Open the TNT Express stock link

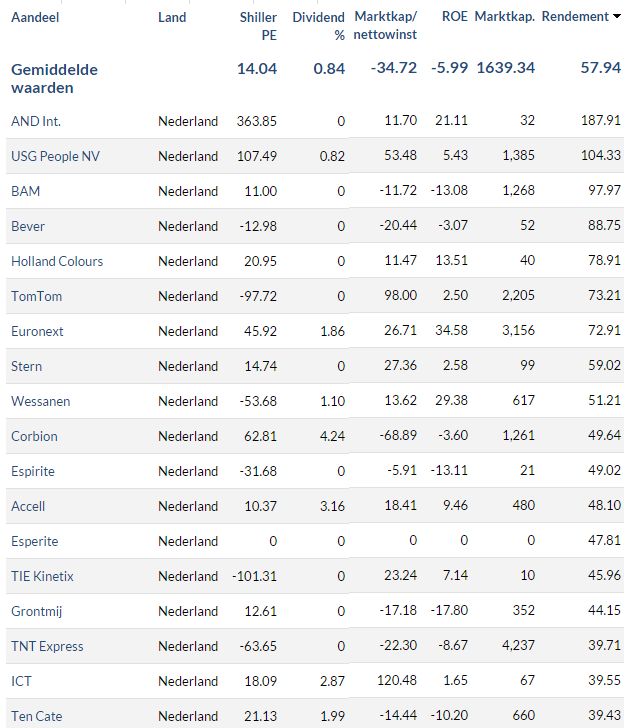click(x=47, y=647)
